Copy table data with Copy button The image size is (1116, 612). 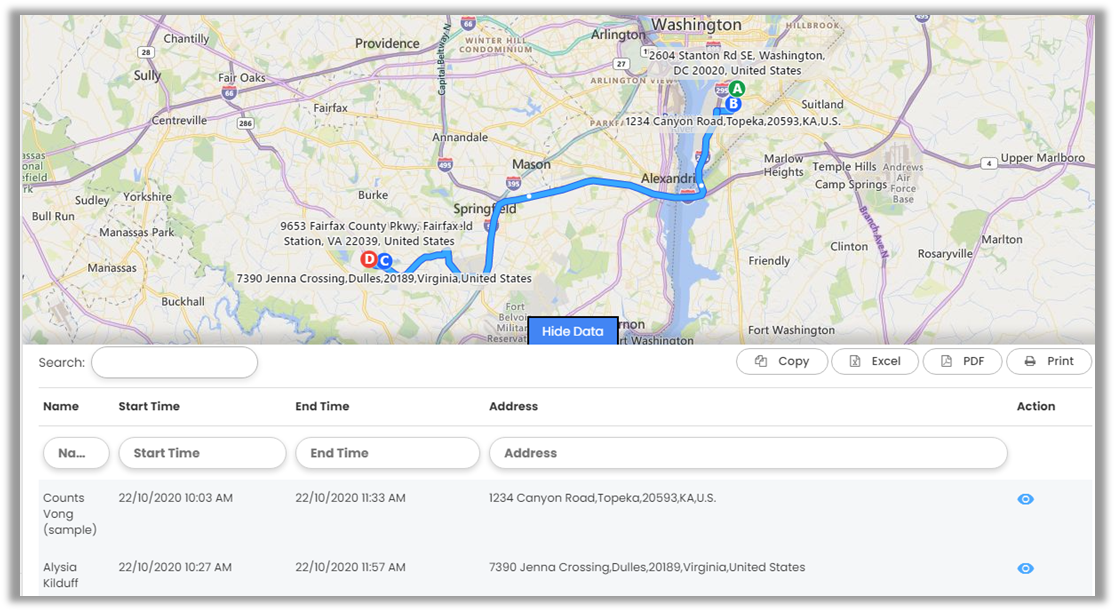[781, 361]
